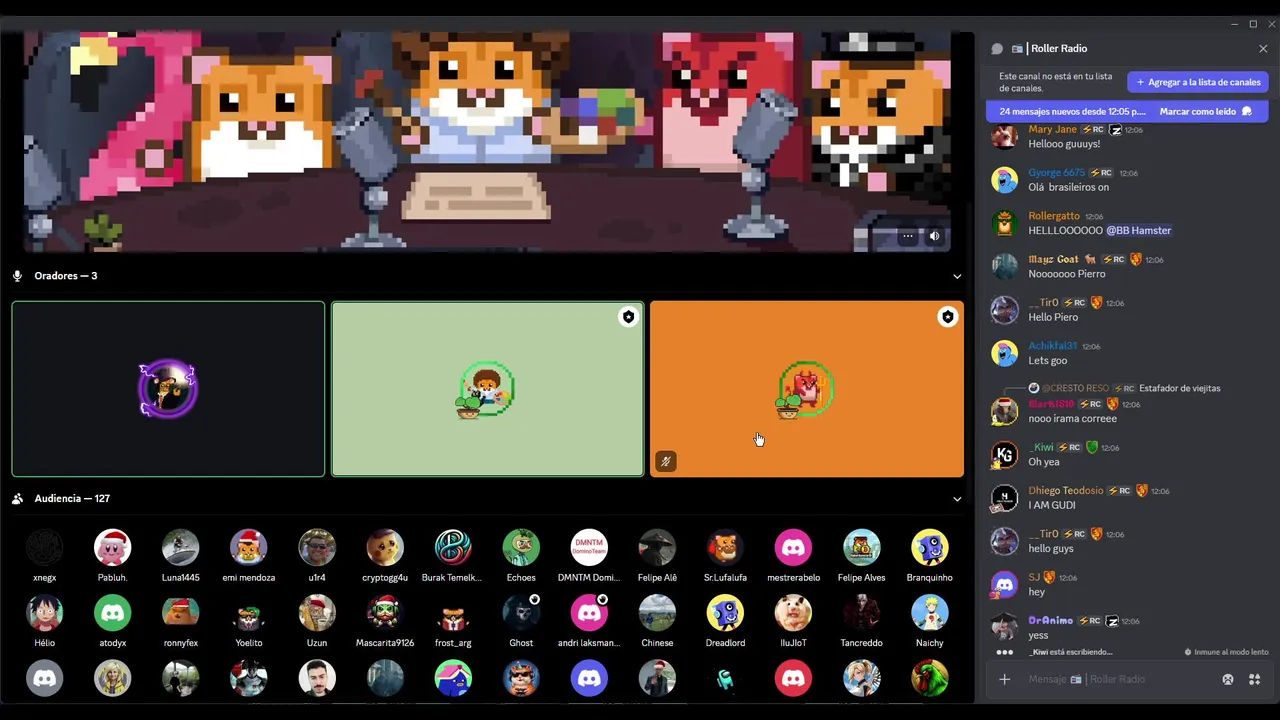Click the moderator badge on orange speaker tile
This screenshot has width=1280, height=720.
[x=947, y=317]
